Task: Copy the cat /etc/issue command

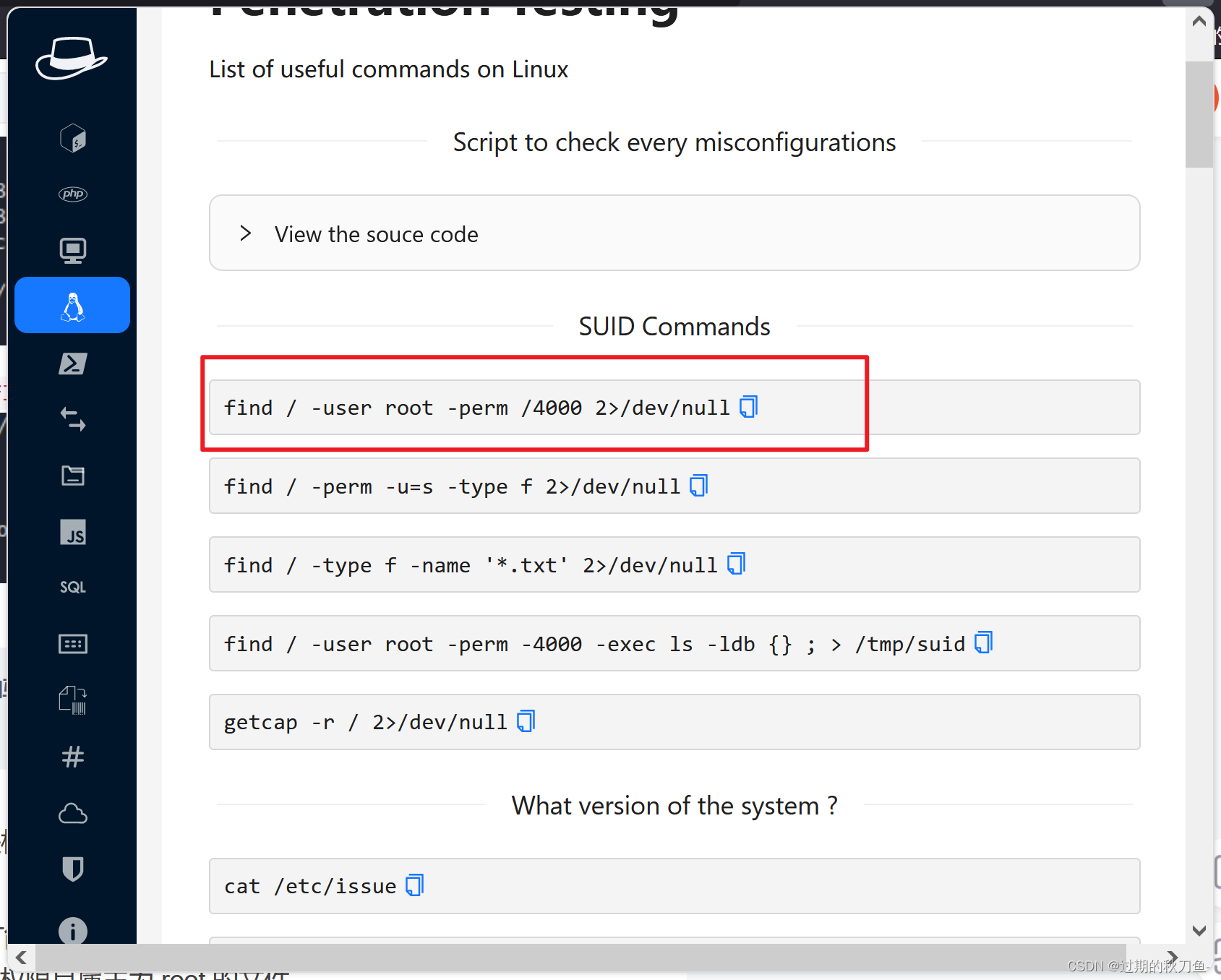Action: pyautogui.click(x=415, y=885)
